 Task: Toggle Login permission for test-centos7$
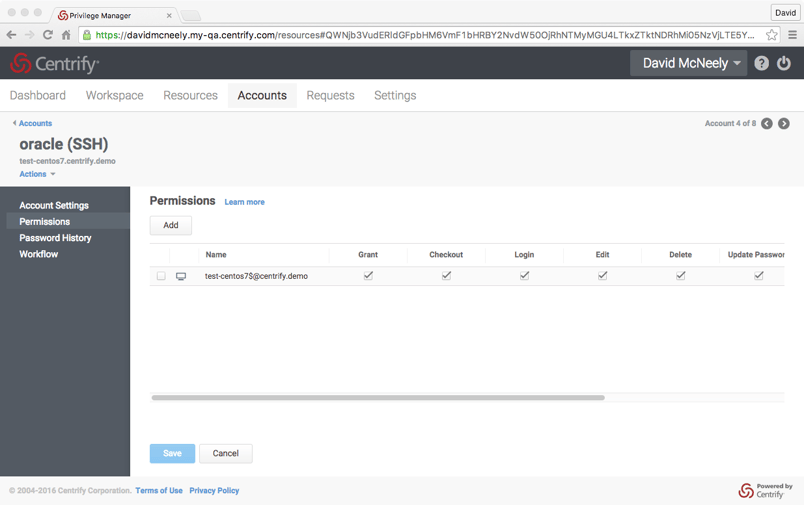(x=524, y=276)
